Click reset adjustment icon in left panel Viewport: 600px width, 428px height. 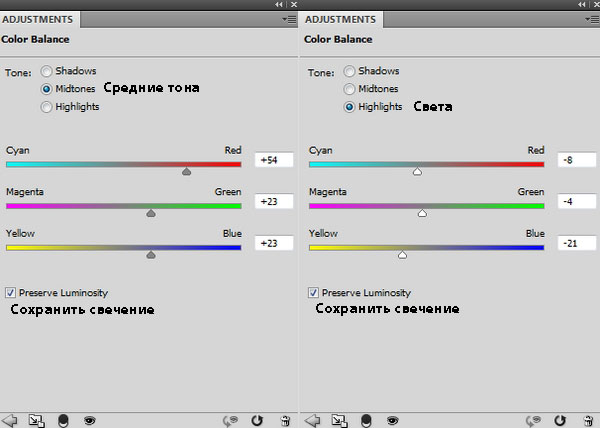click(257, 420)
